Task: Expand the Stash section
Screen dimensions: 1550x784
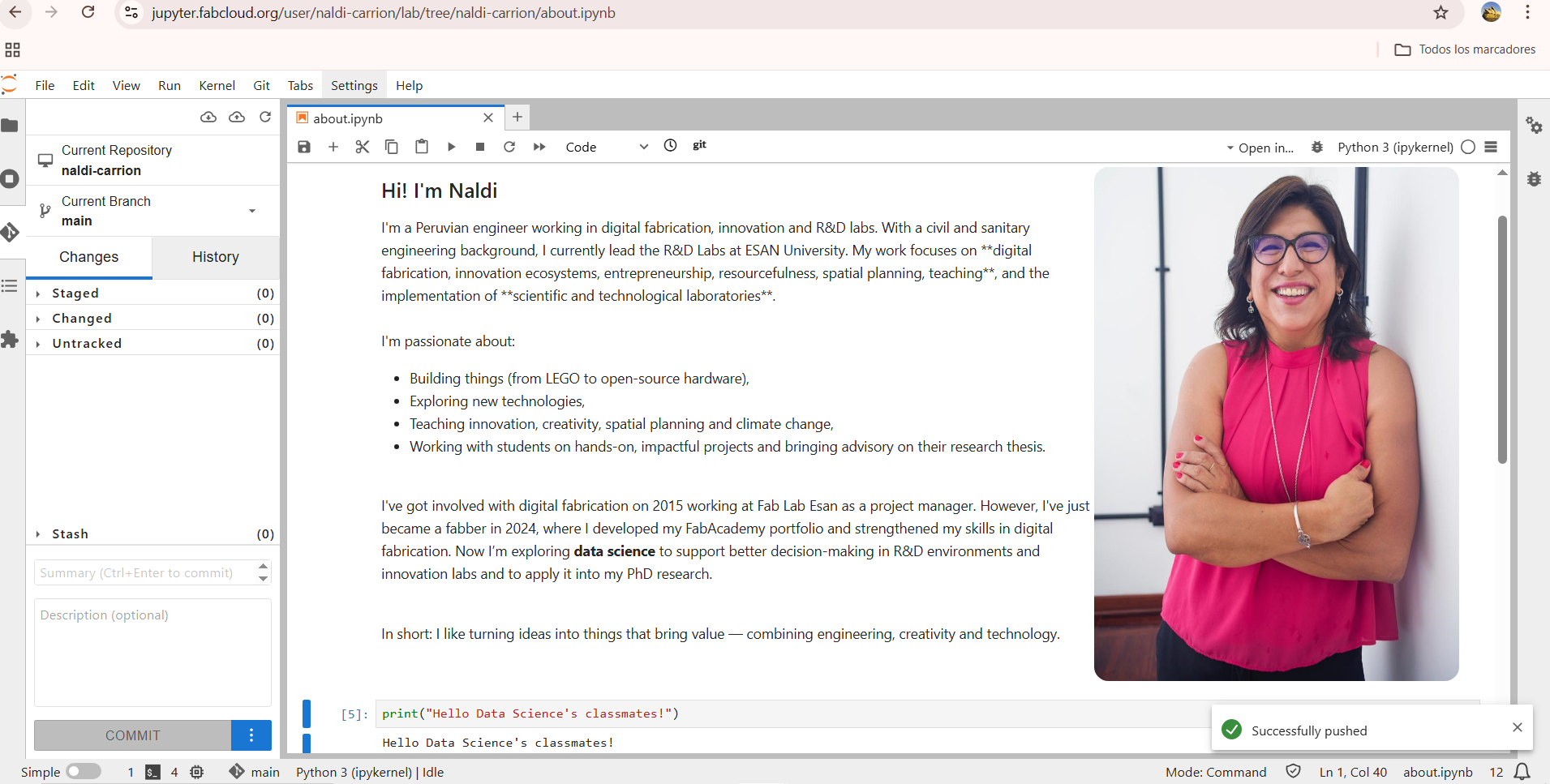Action: tap(70, 534)
